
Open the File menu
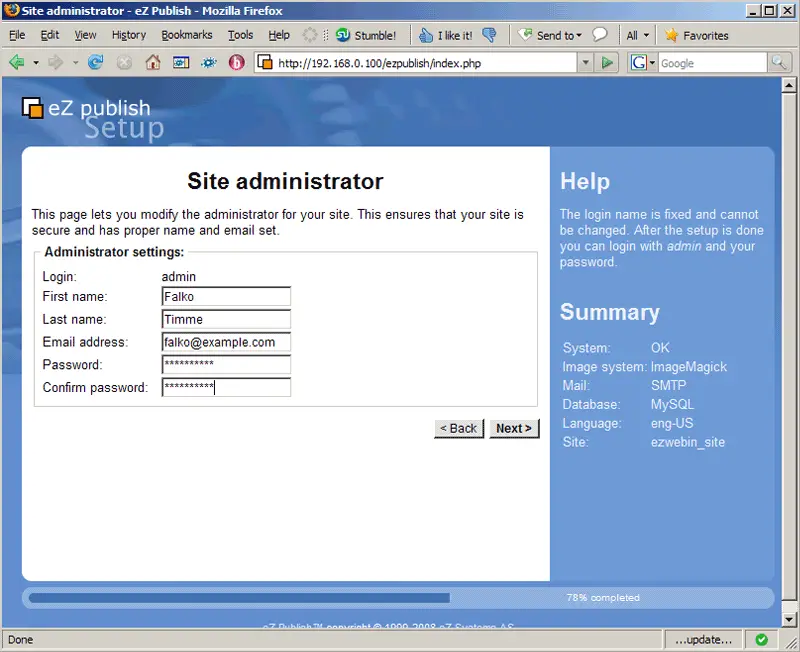click(x=17, y=35)
